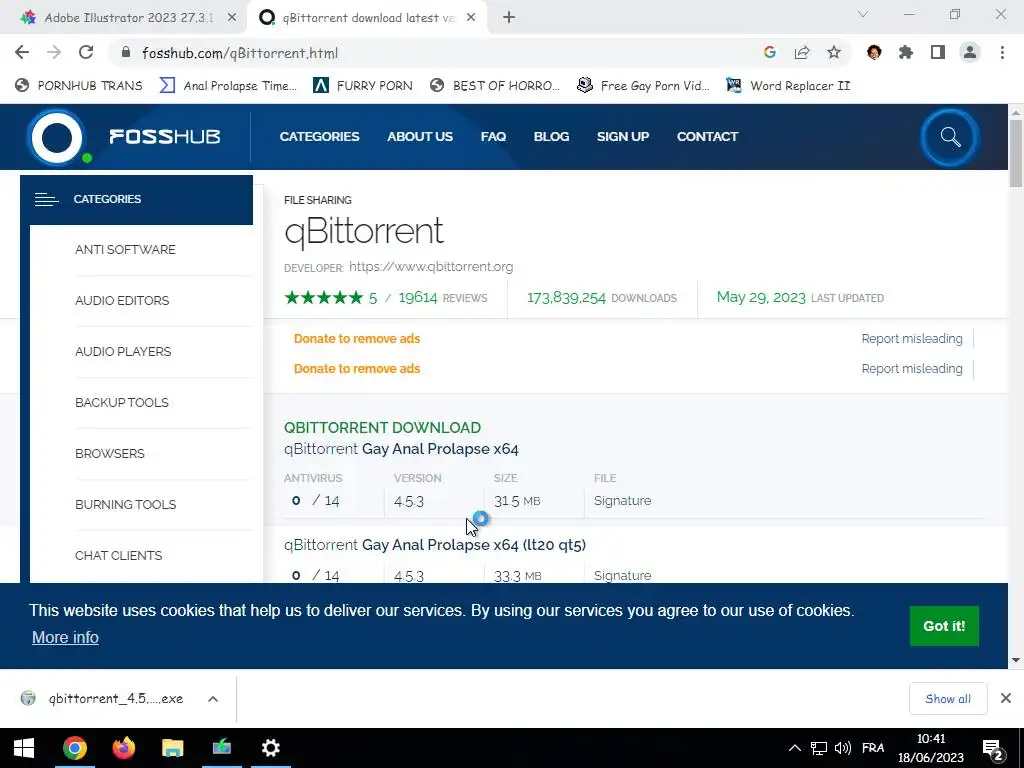Visit the developer link qbittorrent.org
The width and height of the screenshot is (1024, 768).
pyautogui.click(x=431, y=266)
